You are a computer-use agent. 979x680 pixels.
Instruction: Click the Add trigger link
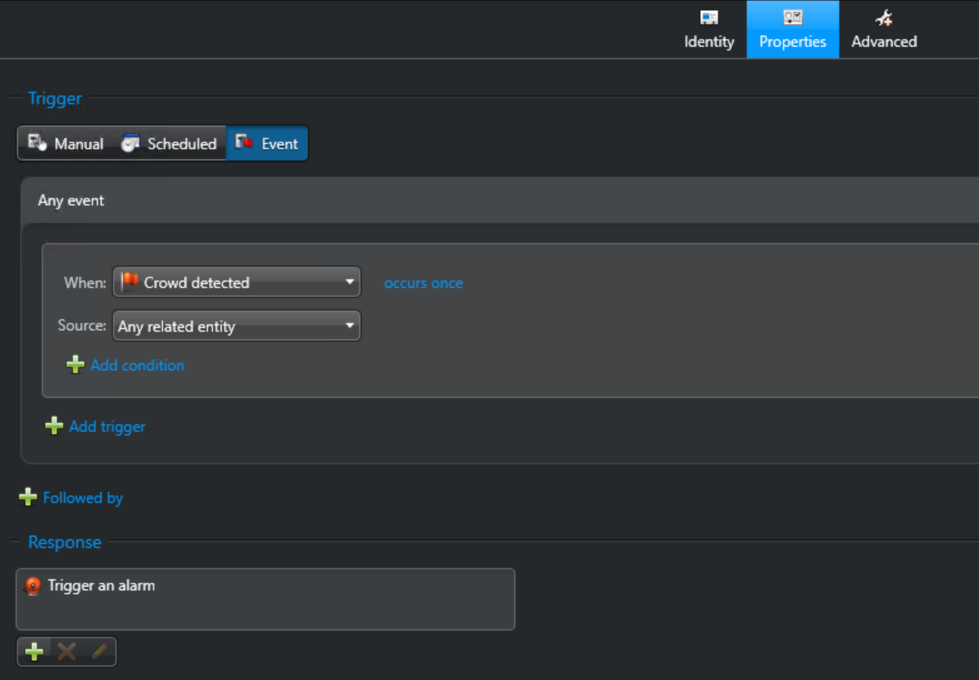[107, 427]
